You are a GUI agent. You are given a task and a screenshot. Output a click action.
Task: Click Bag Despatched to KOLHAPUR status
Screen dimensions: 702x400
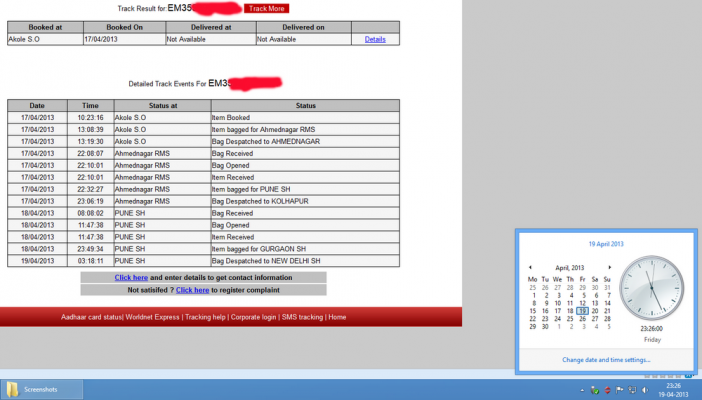(305, 202)
